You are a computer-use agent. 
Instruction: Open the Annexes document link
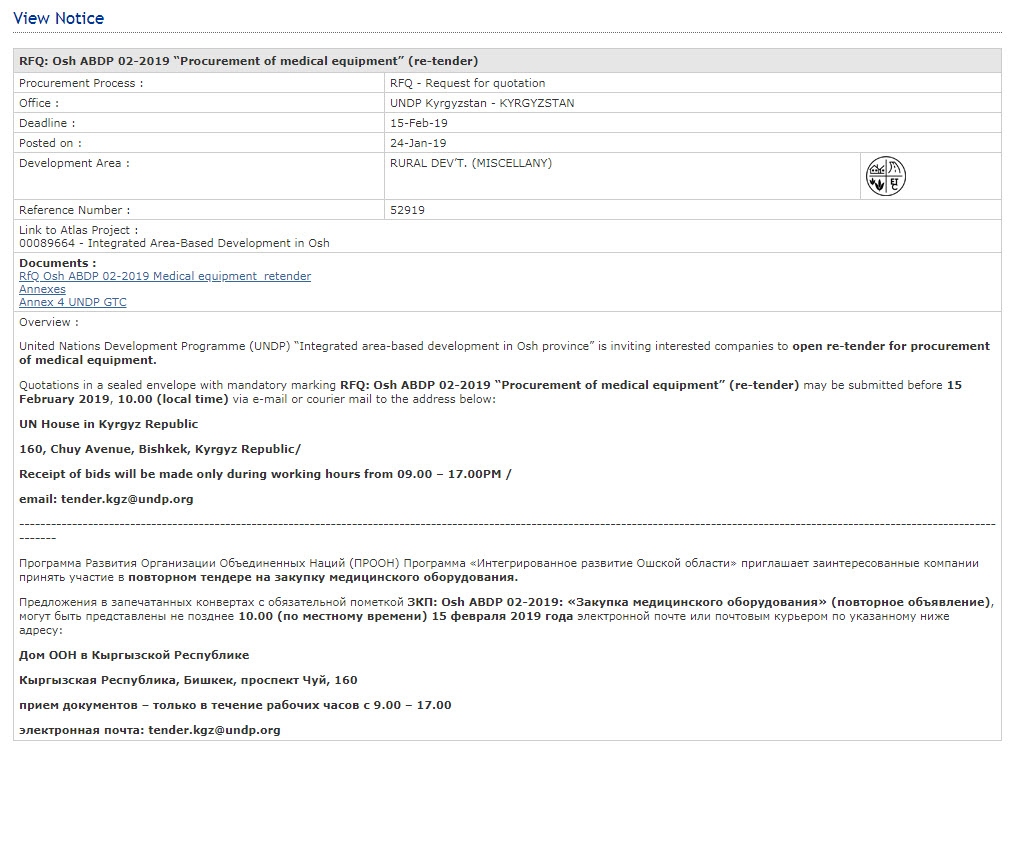click(x=42, y=289)
